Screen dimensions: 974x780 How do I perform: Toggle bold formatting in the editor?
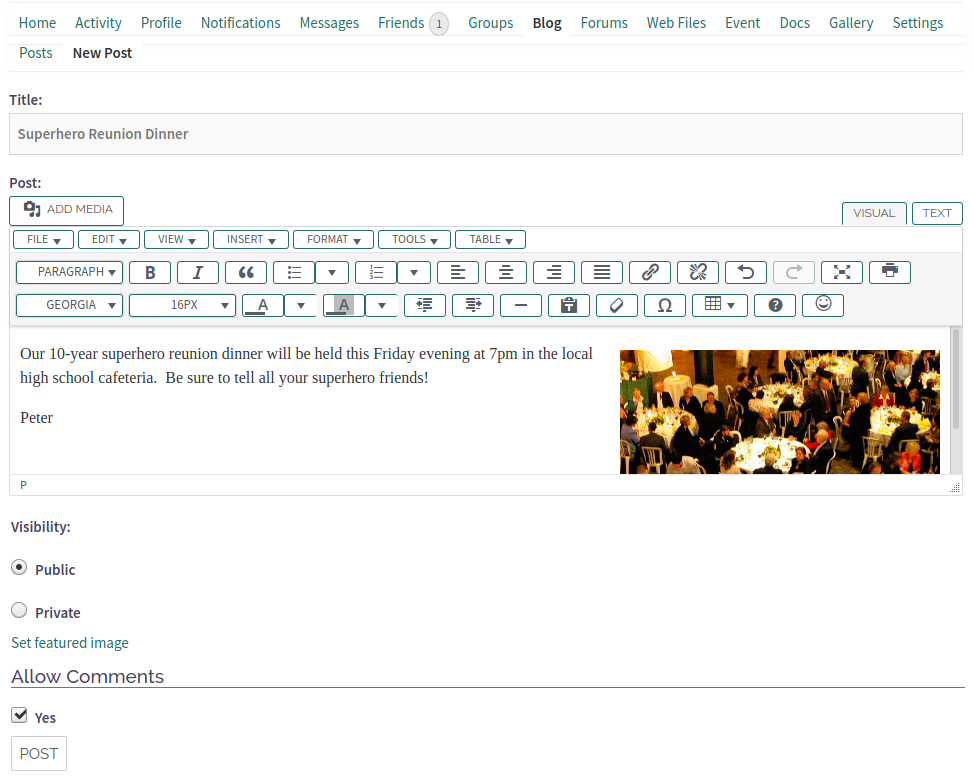pyautogui.click(x=150, y=272)
